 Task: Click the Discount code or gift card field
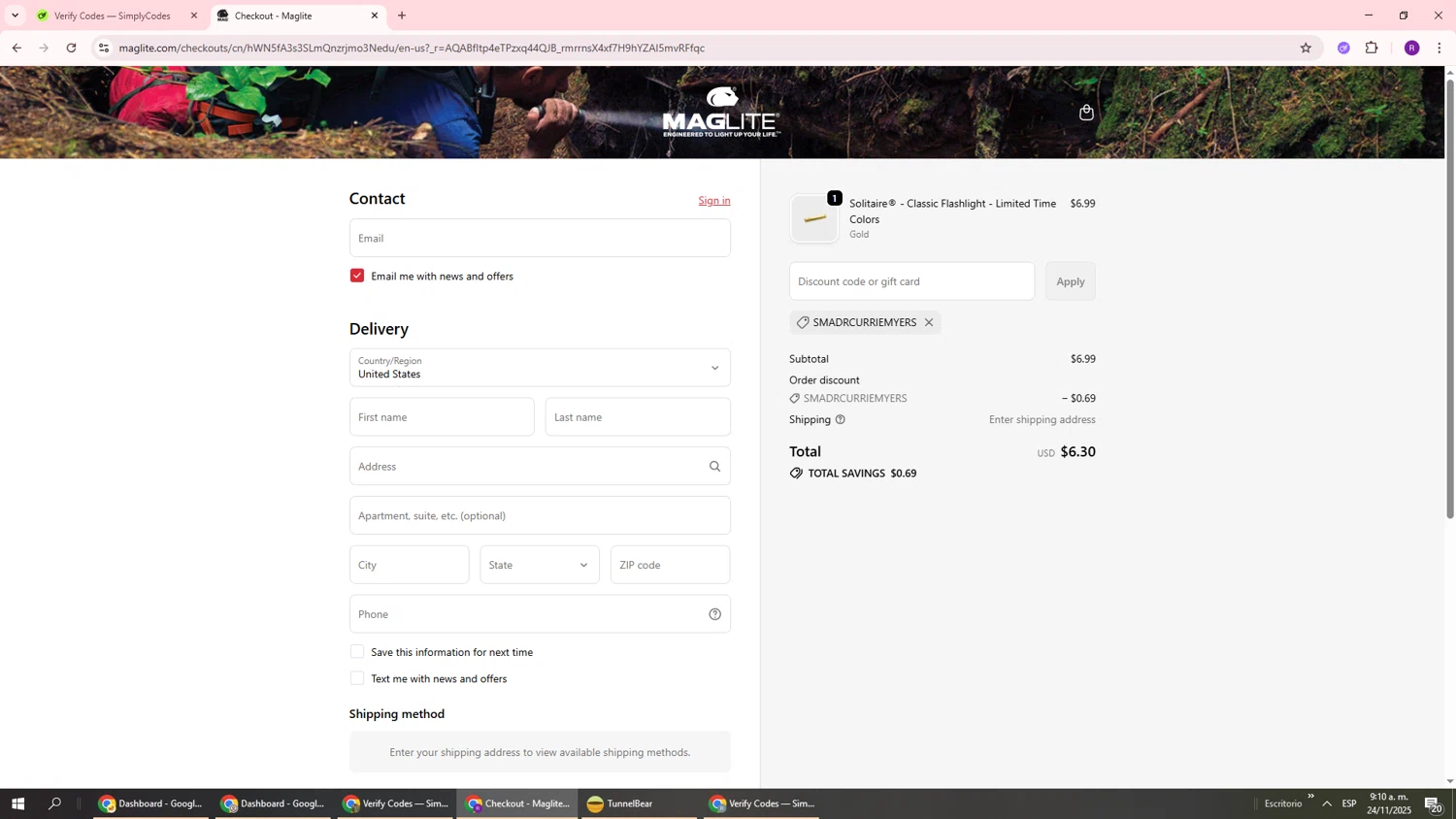coord(911,281)
